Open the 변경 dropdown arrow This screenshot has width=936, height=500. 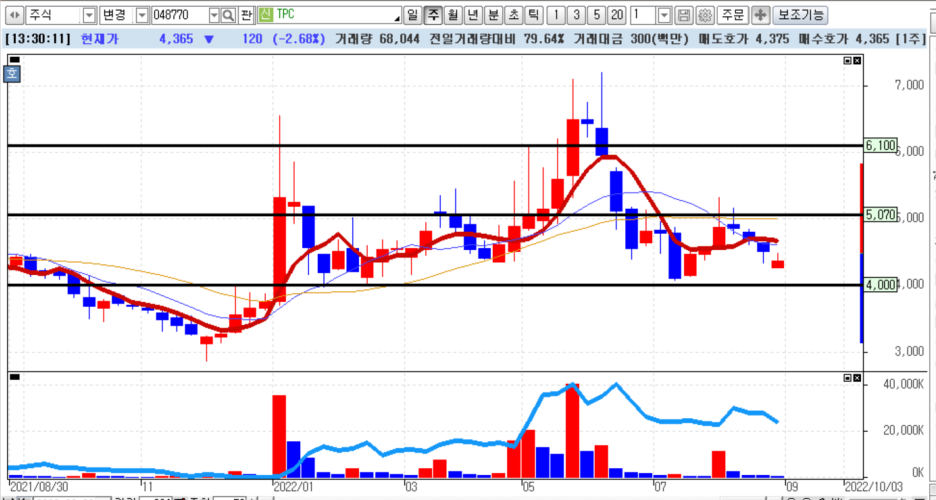[142, 15]
